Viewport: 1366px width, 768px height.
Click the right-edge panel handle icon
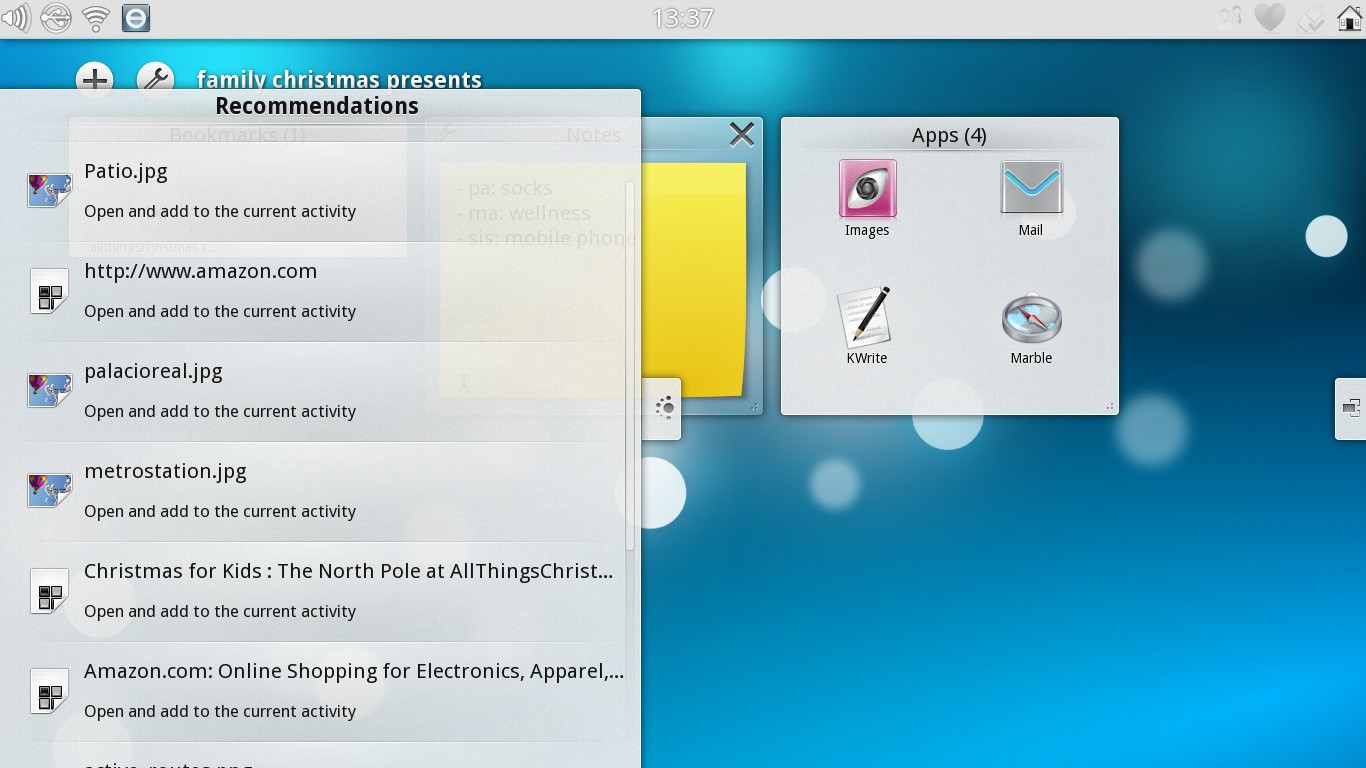coord(1351,408)
